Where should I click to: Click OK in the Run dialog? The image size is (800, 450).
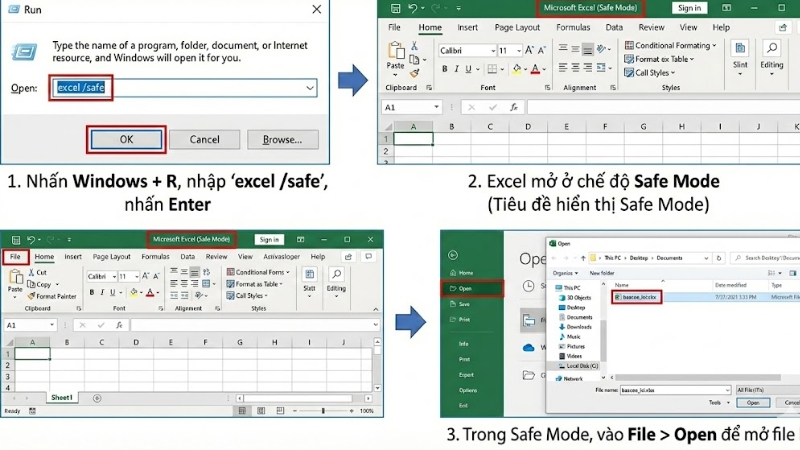[126, 139]
